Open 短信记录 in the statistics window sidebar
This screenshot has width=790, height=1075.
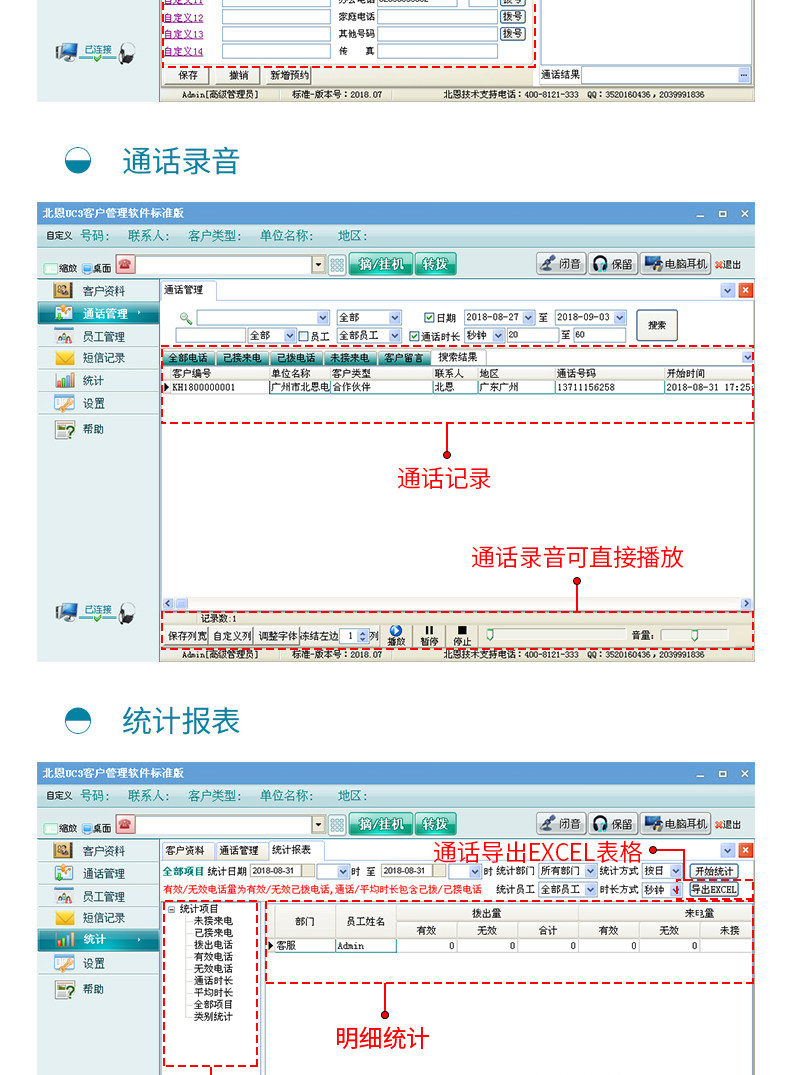pyautogui.click(x=98, y=918)
